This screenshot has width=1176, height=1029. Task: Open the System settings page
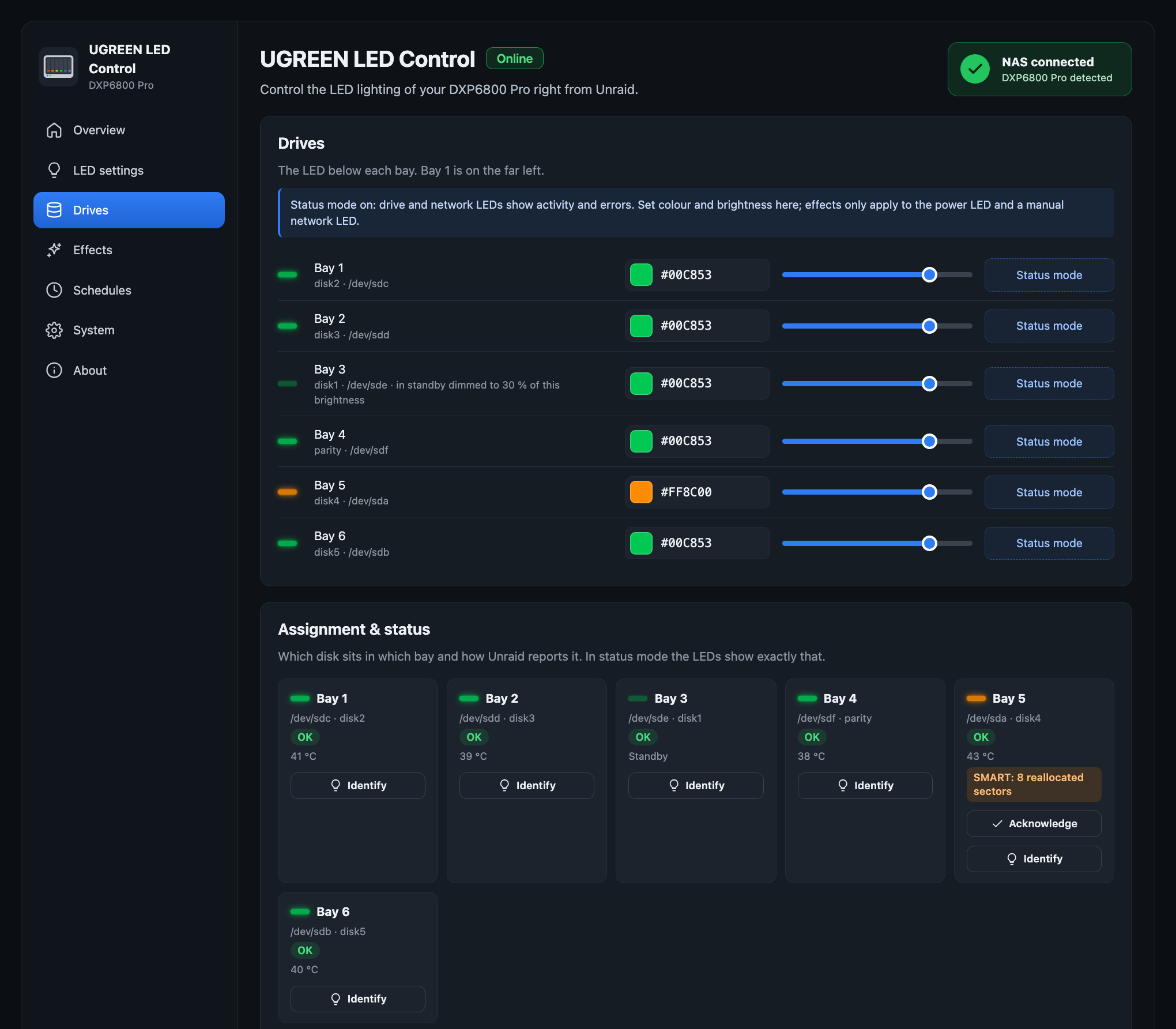(x=129, y=330)
